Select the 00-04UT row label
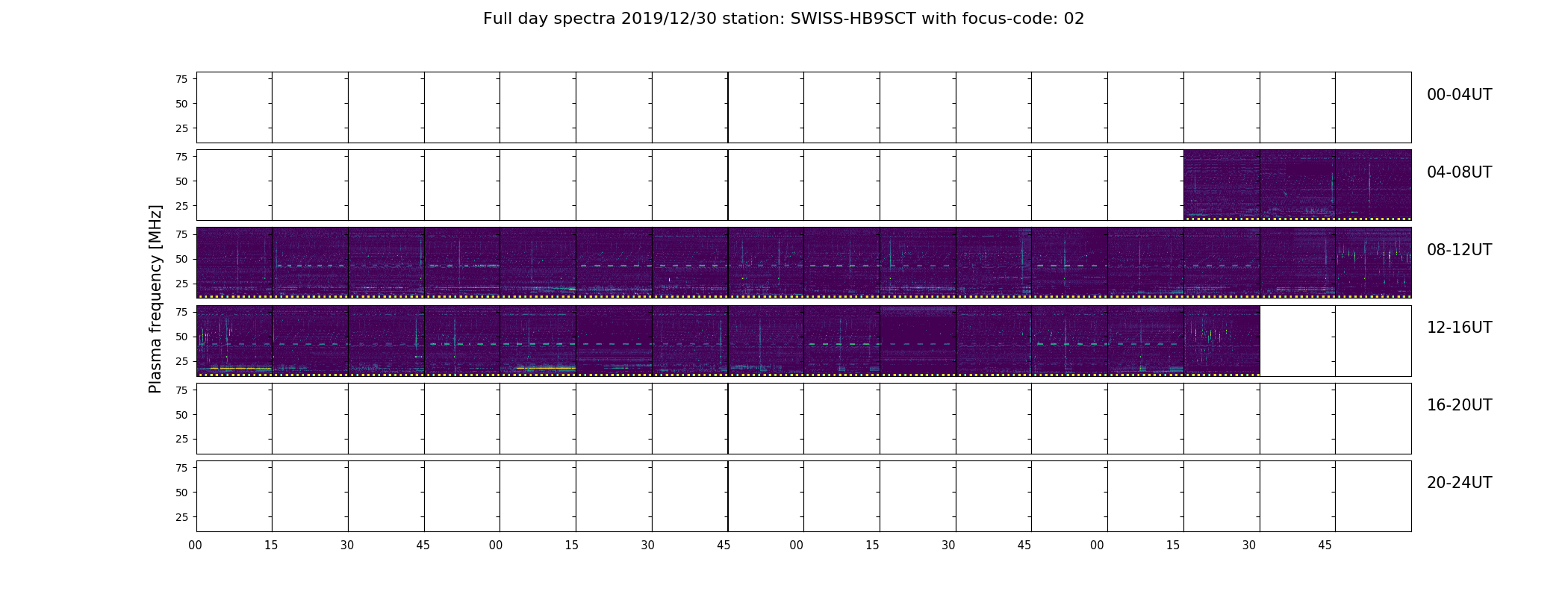 click(1459, 95)
